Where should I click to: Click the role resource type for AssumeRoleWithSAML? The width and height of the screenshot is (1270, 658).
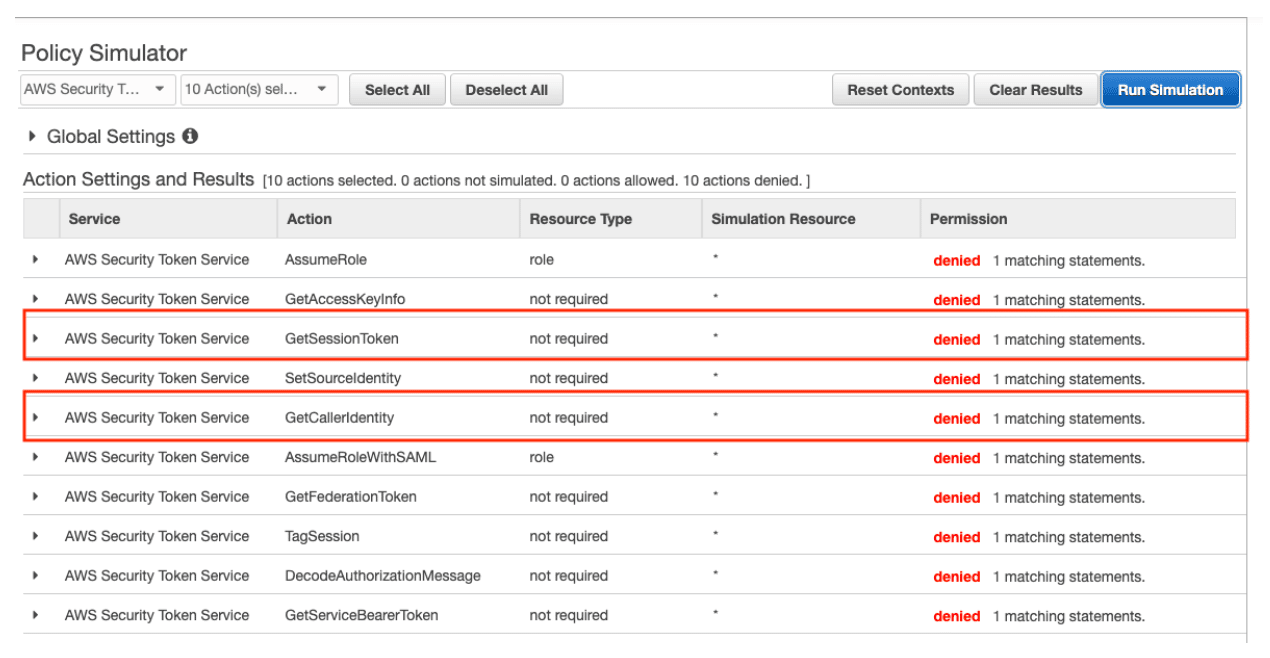coord(542,457)
